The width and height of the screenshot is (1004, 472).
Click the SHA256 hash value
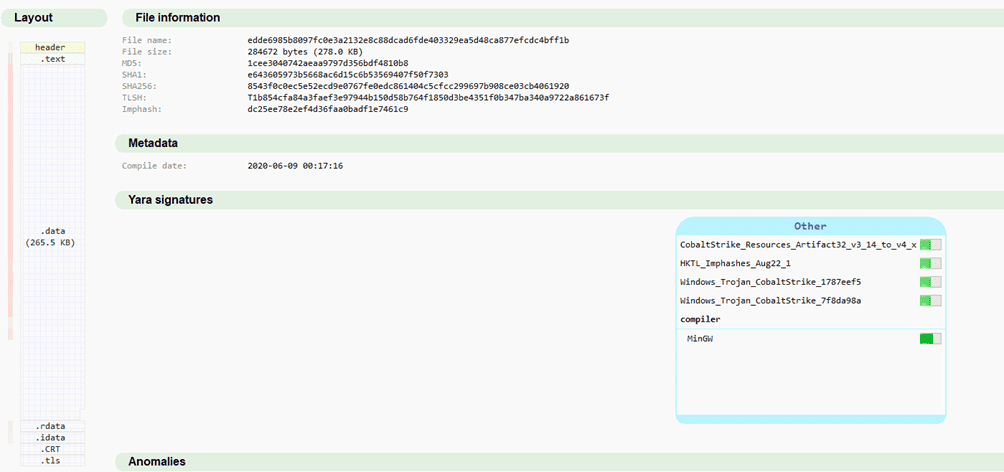coord(408,86)
